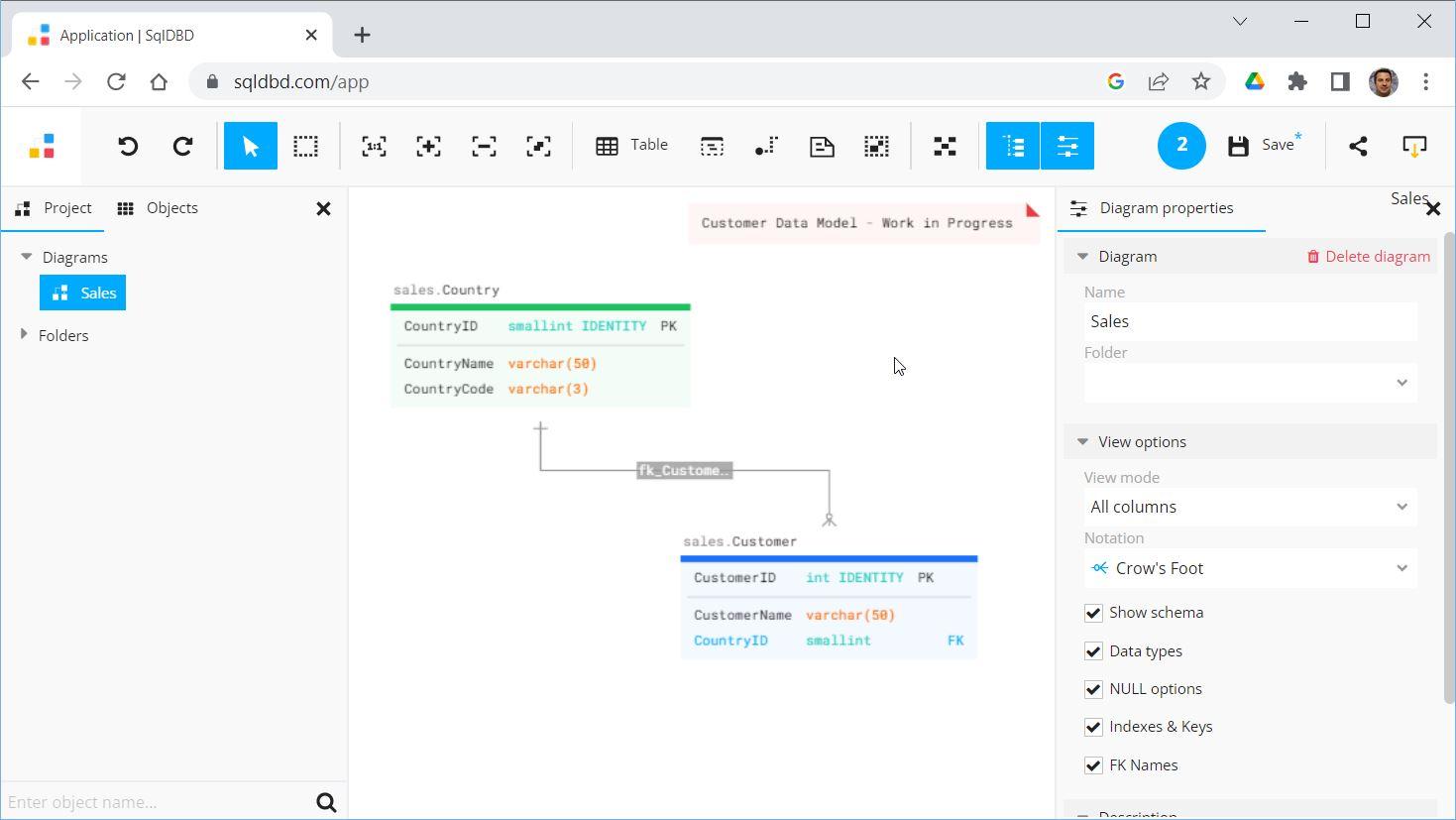Reload the browser page
Screen dimensions: 1456x820
tap(116, 82)
